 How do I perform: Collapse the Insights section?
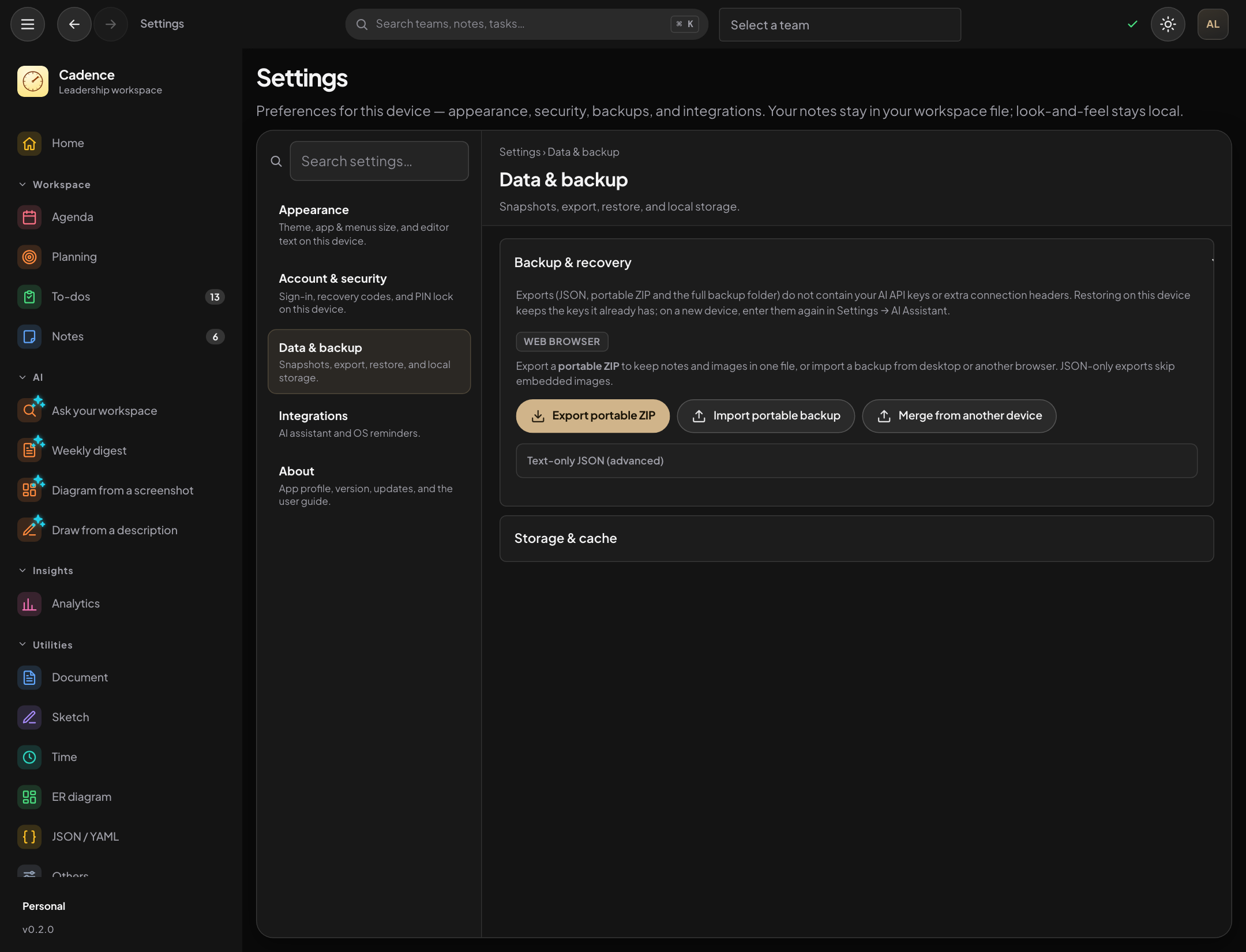46,571
